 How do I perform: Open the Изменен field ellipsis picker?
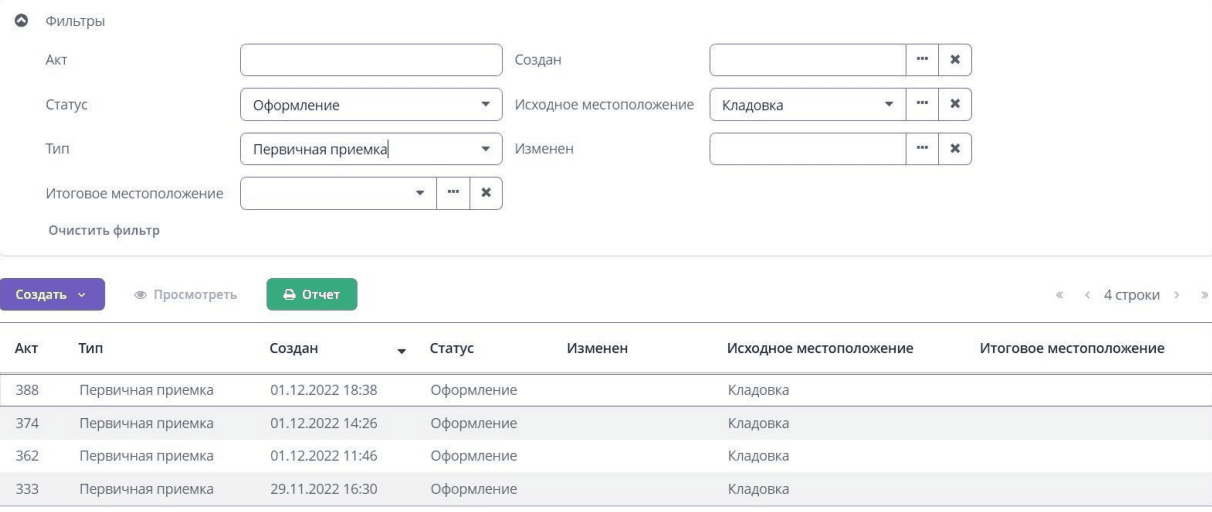(922, 149)
